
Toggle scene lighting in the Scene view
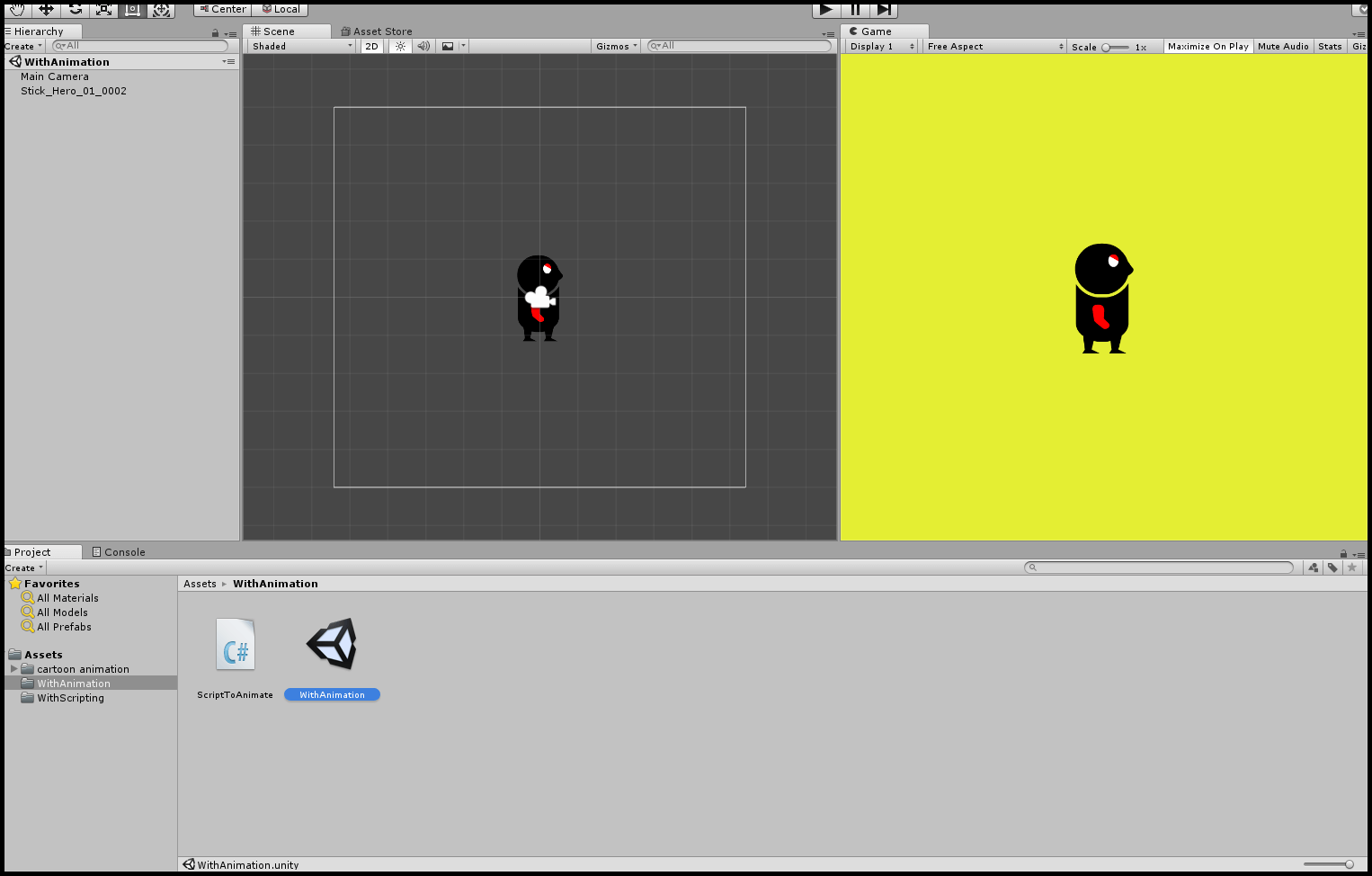tap(399, 46)
